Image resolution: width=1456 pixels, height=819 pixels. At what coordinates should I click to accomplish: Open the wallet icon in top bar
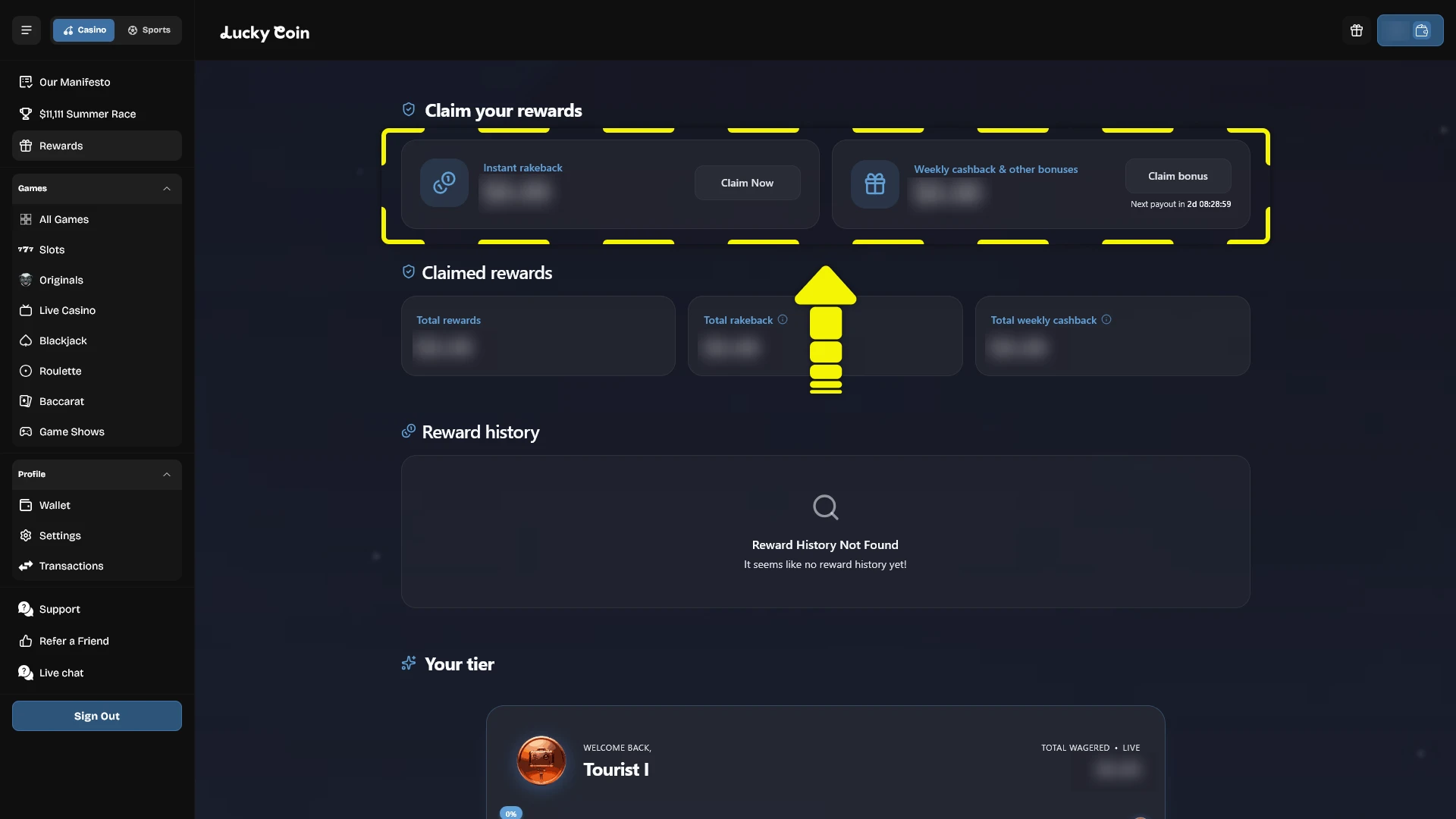click(1422, 31)
